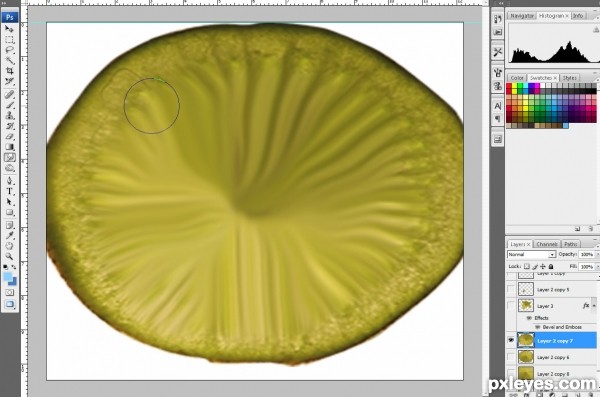Select the Eraser tool
The height and width of the screenshot is (397, 600).
click(10, 136)
